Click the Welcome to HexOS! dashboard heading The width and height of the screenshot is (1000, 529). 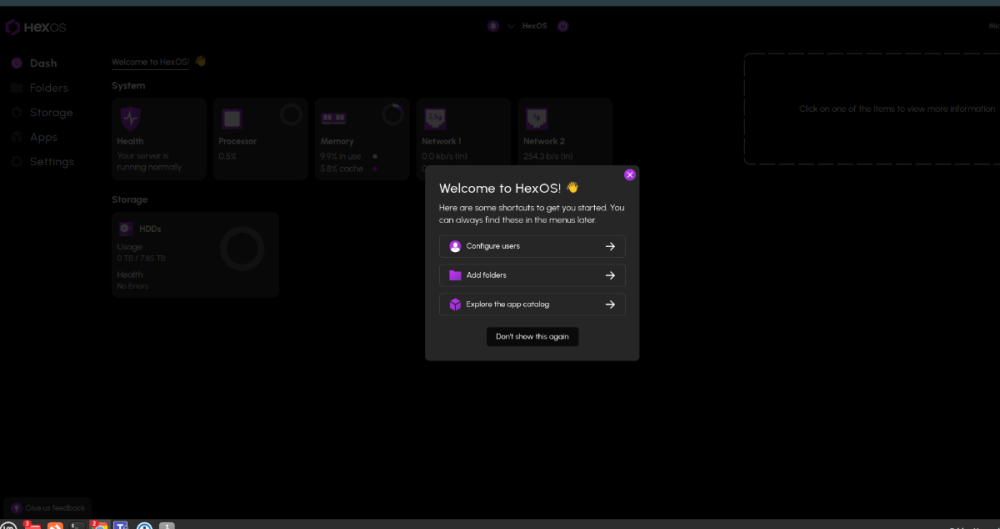151,62
